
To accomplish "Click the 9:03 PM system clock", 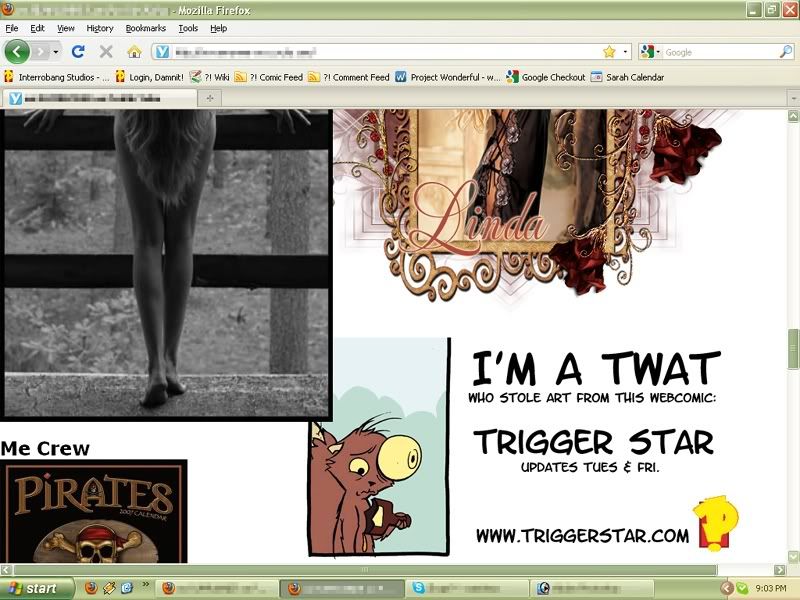I will [770, 588].
